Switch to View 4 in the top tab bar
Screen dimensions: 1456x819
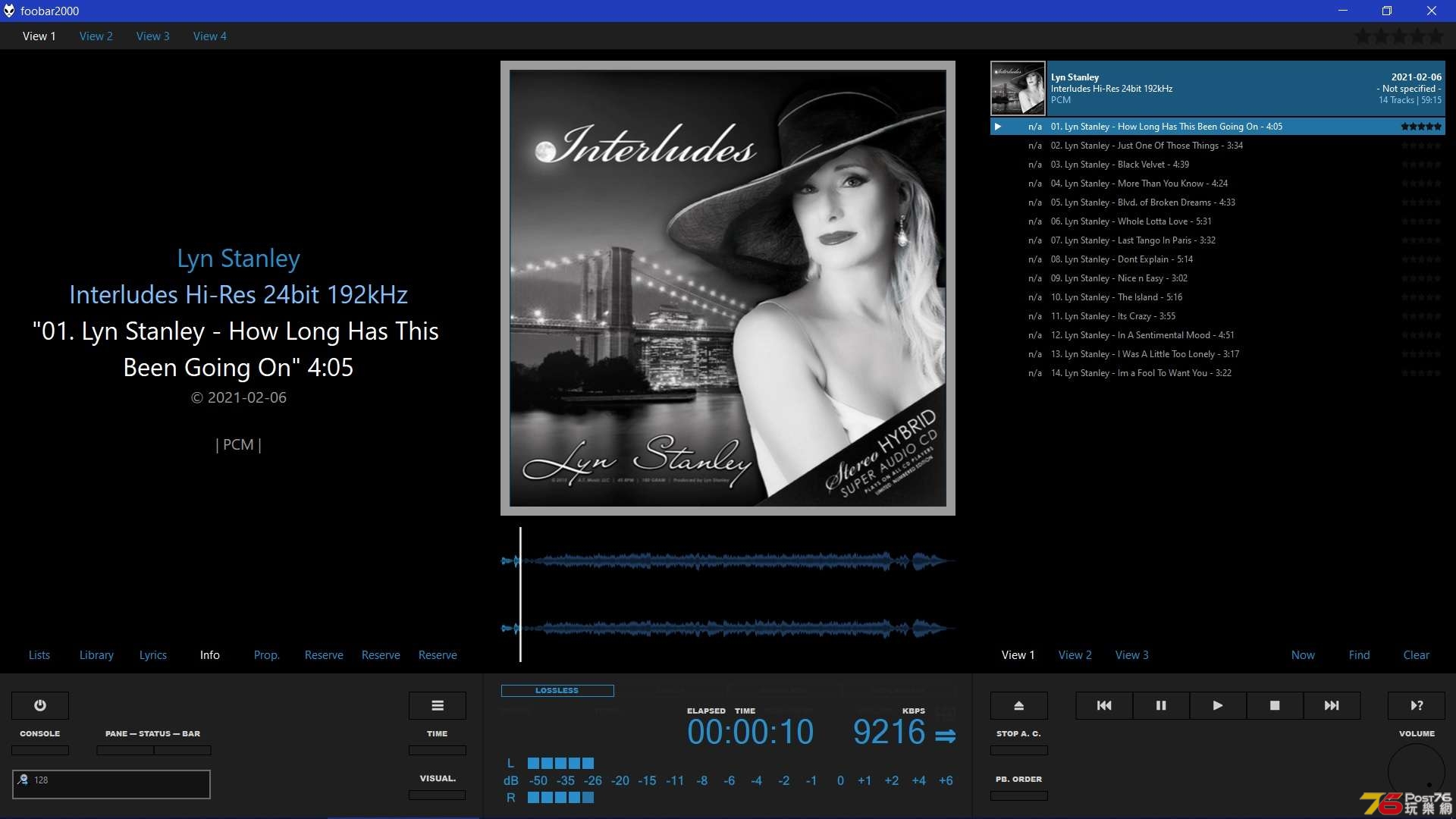tap(210, 36)
